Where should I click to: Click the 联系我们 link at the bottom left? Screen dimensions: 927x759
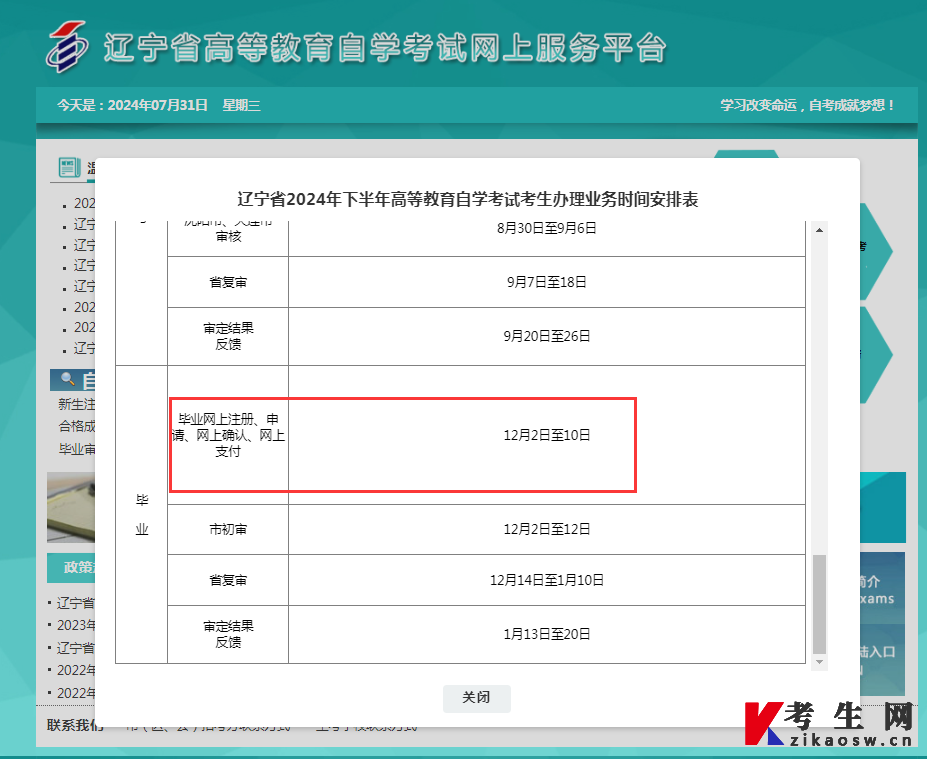tap(72, 725)
